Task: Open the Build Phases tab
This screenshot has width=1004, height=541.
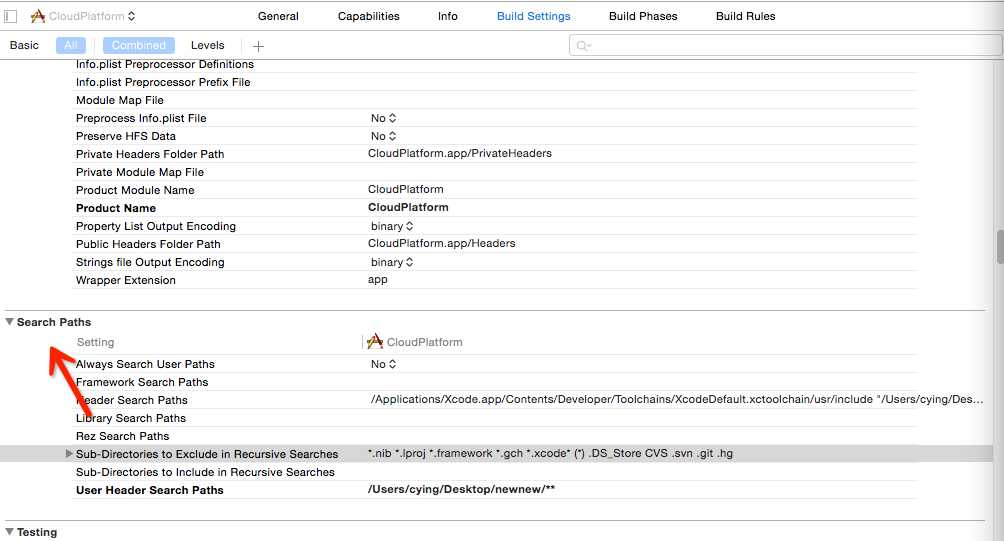Action: [643, 16]
